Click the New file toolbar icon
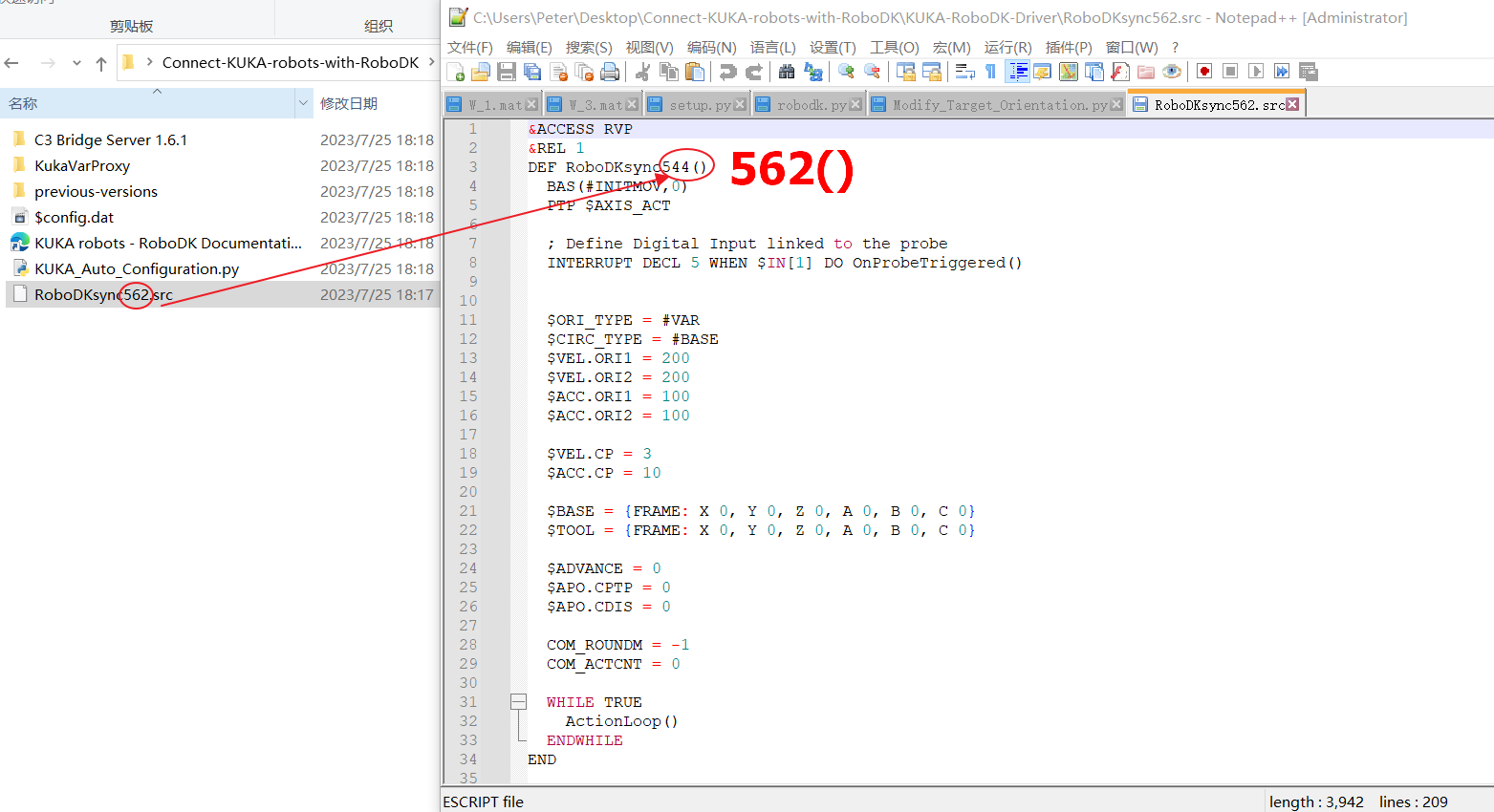The image size is (1494, 812). [x=456, y=72]
